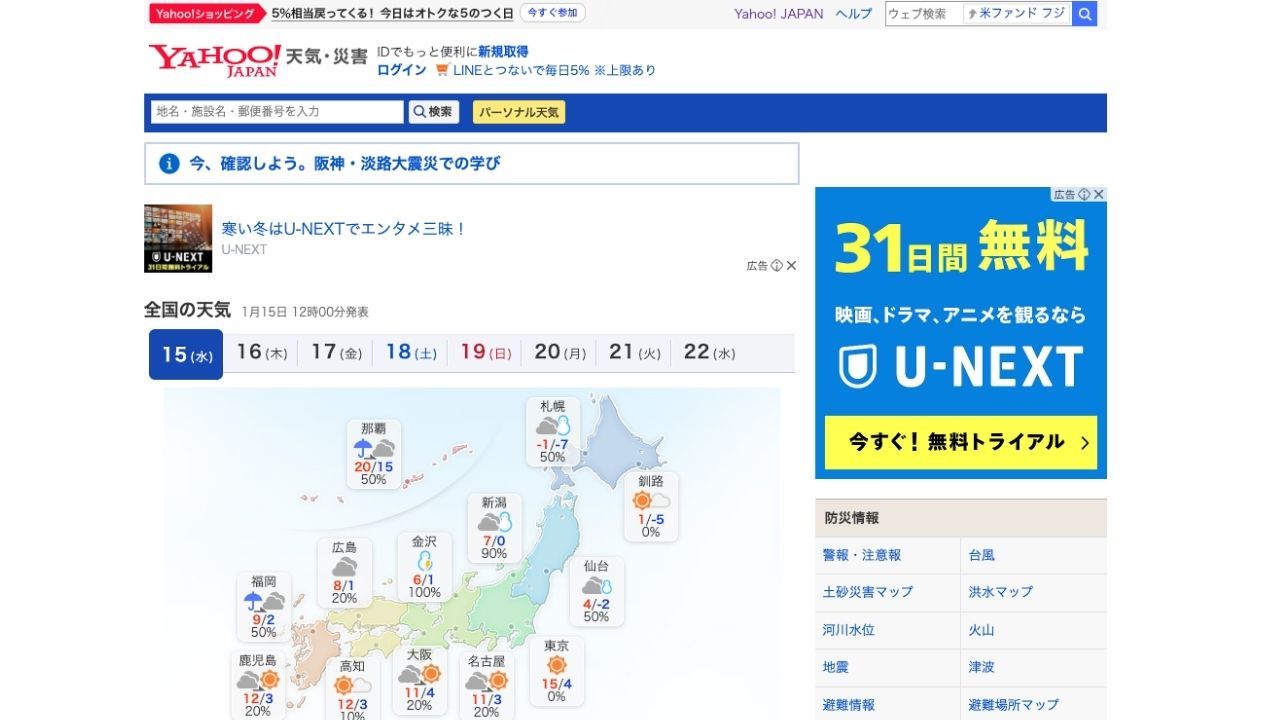Open the 地震 link

point(836,667)
